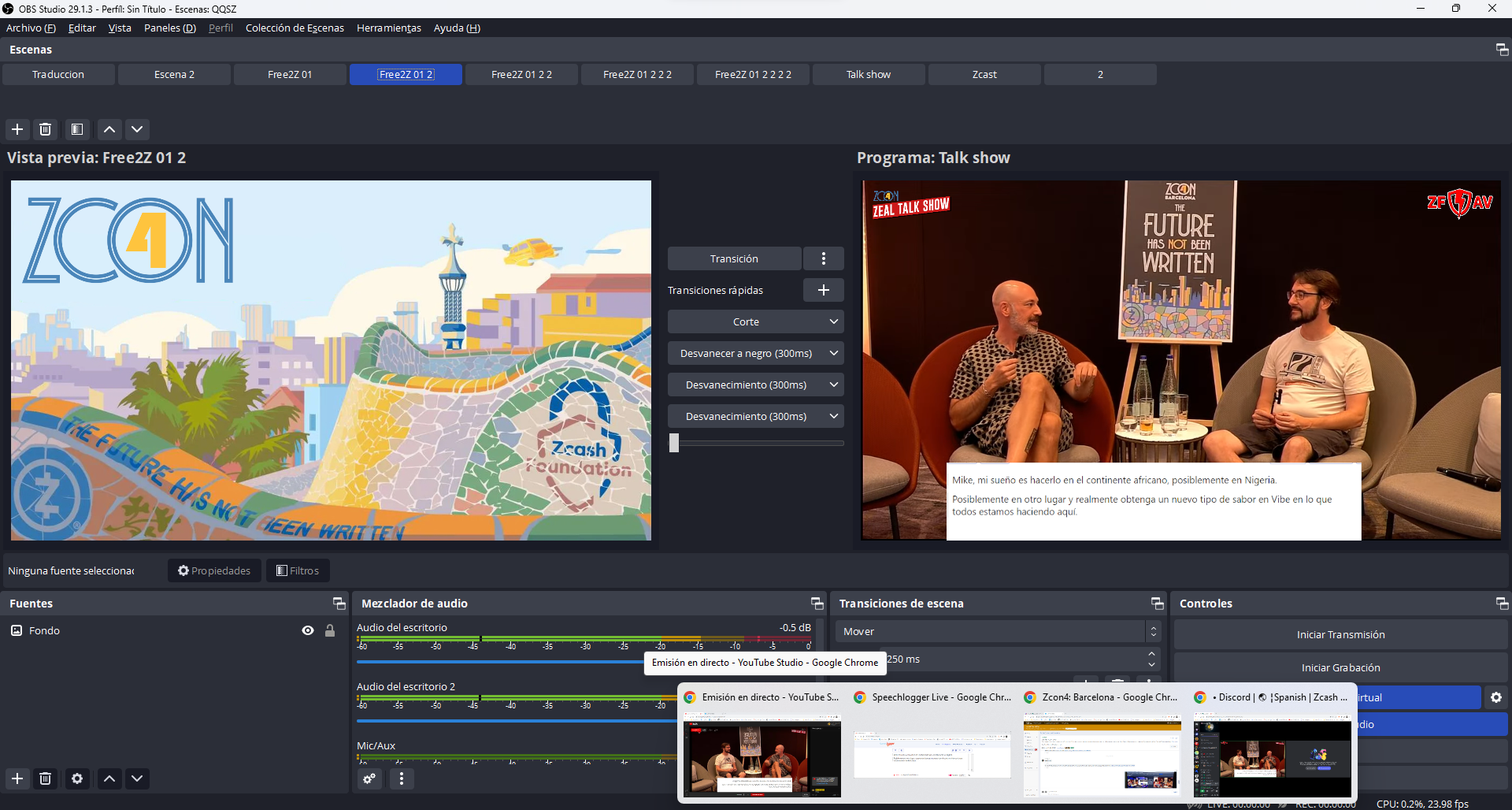
Task: Click the Transición button
Action: click(734, 258)
